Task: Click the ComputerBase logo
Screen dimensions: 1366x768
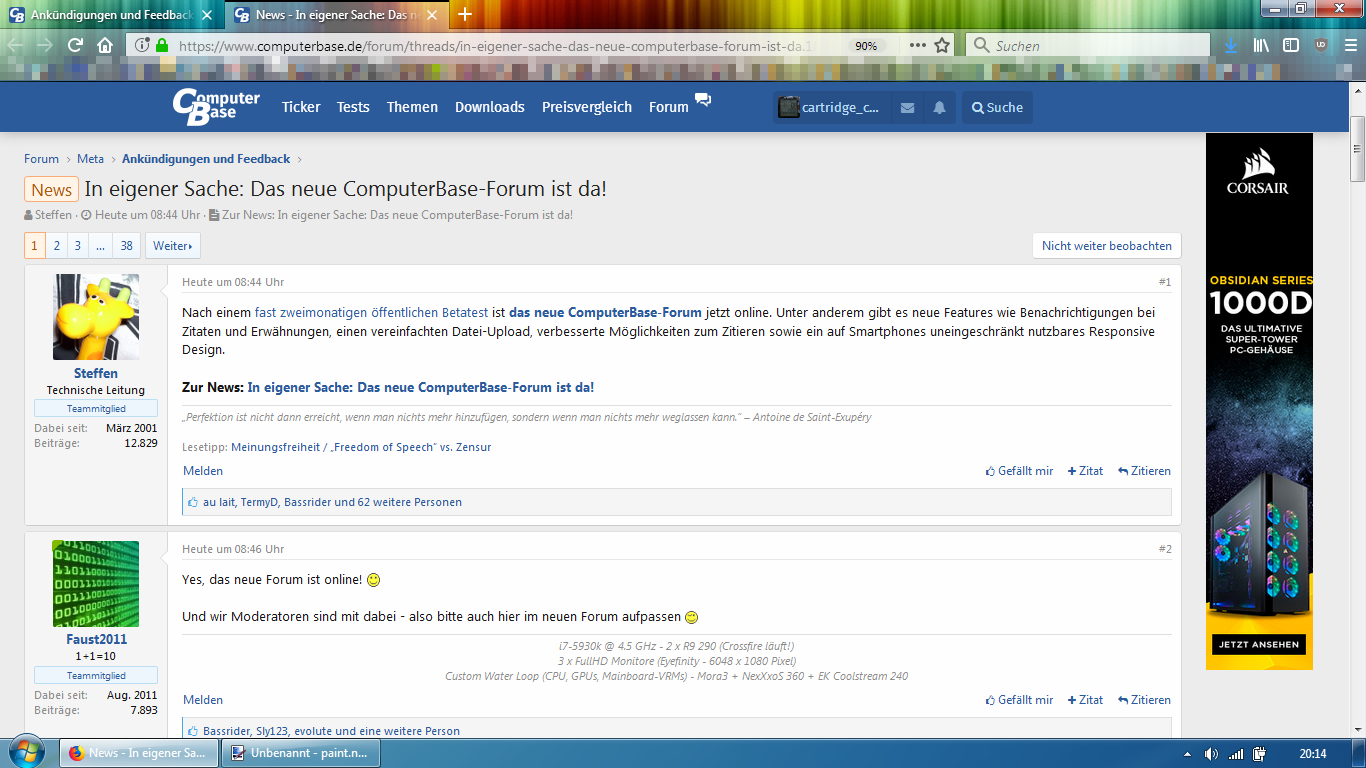Action: tap(215, 106)
